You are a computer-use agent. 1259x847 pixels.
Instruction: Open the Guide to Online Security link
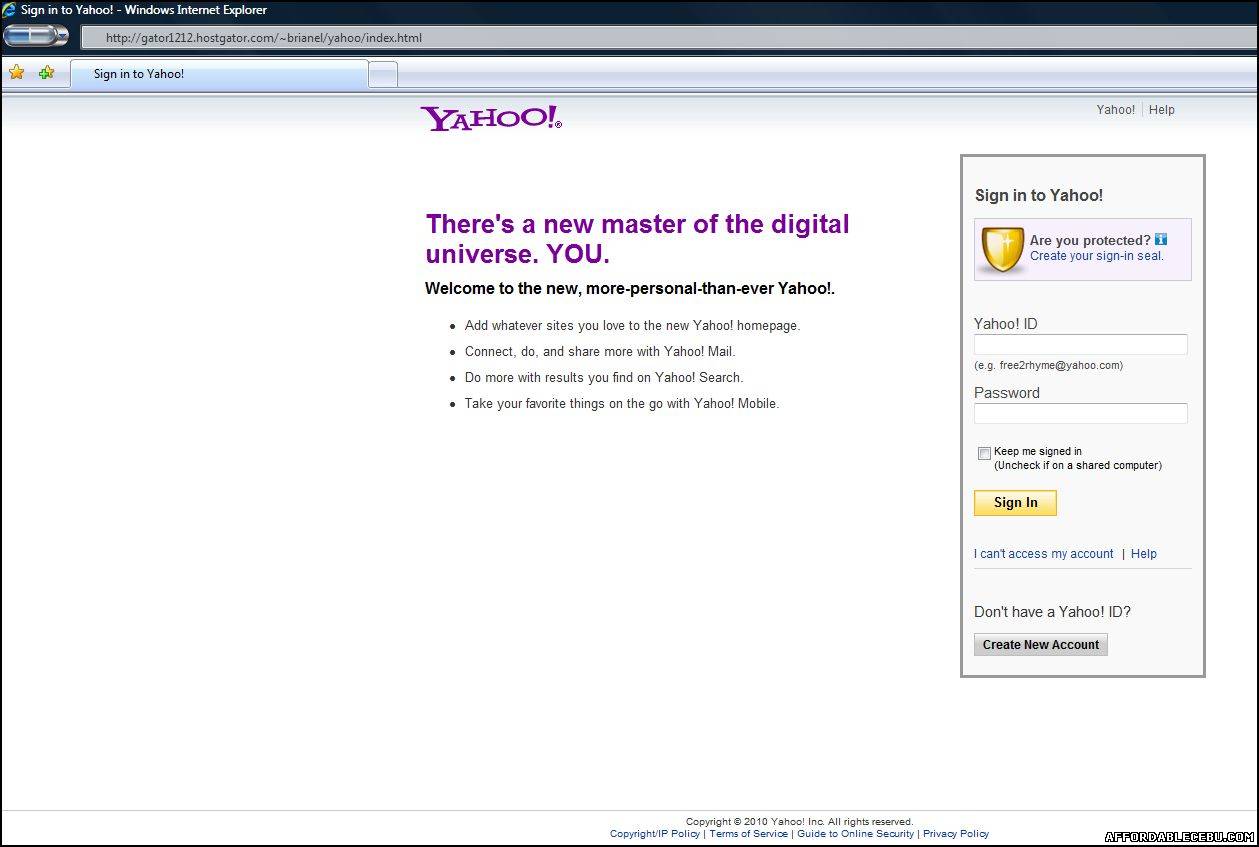click(x=856, y=834)
